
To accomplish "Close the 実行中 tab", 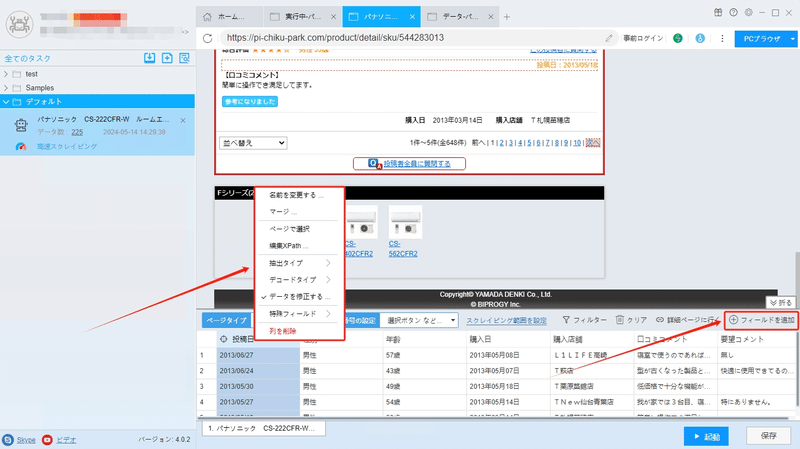I will (x=333, y=17).
